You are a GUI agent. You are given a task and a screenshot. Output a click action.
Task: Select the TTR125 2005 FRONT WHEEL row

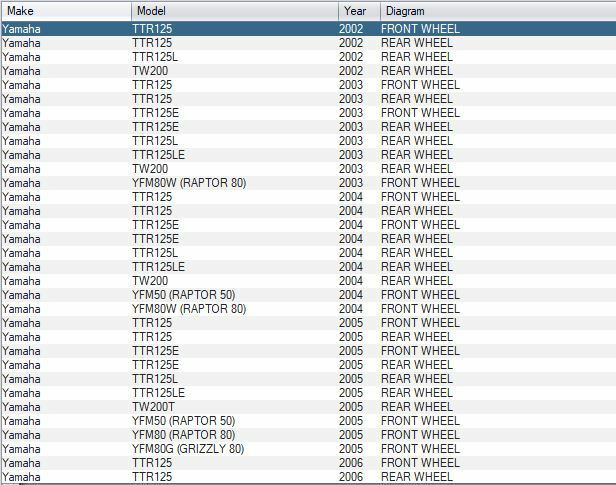pyautogui.click(x=309, y=323)
